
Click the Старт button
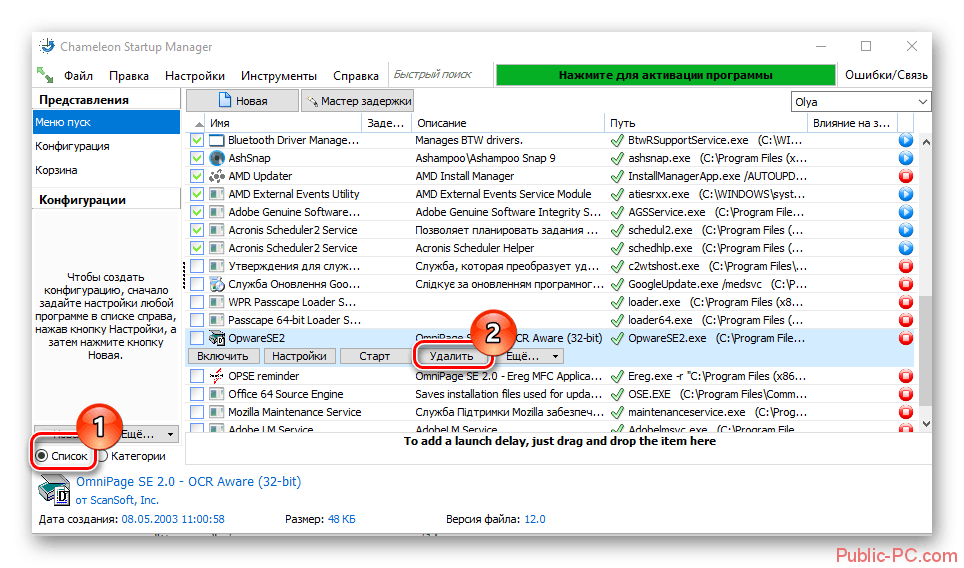[x=374, y=356]
